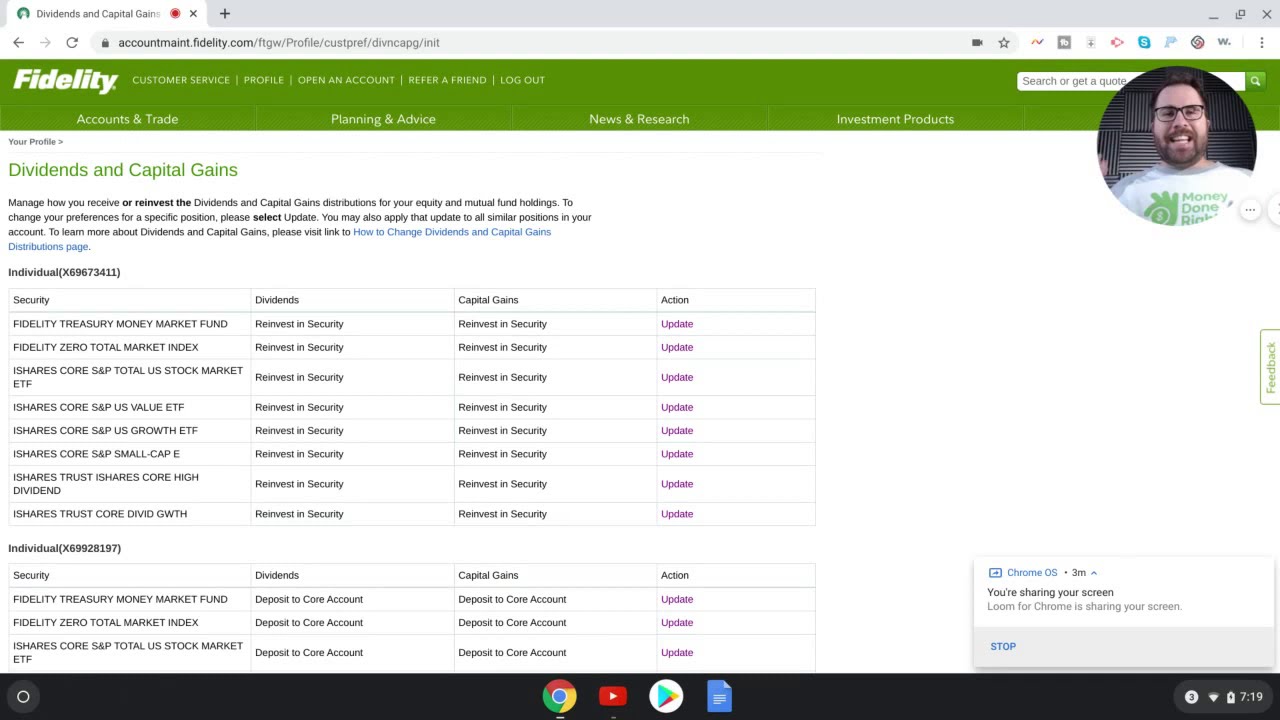Click the address bar URL
1280x720 pixels.
[279, 43]
